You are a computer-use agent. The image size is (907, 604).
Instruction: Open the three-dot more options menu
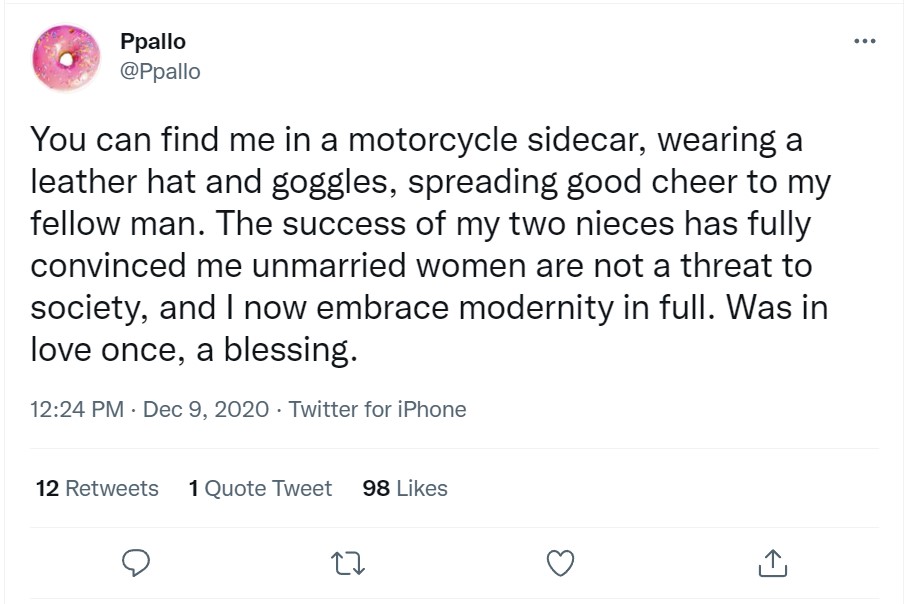point(864,41)
